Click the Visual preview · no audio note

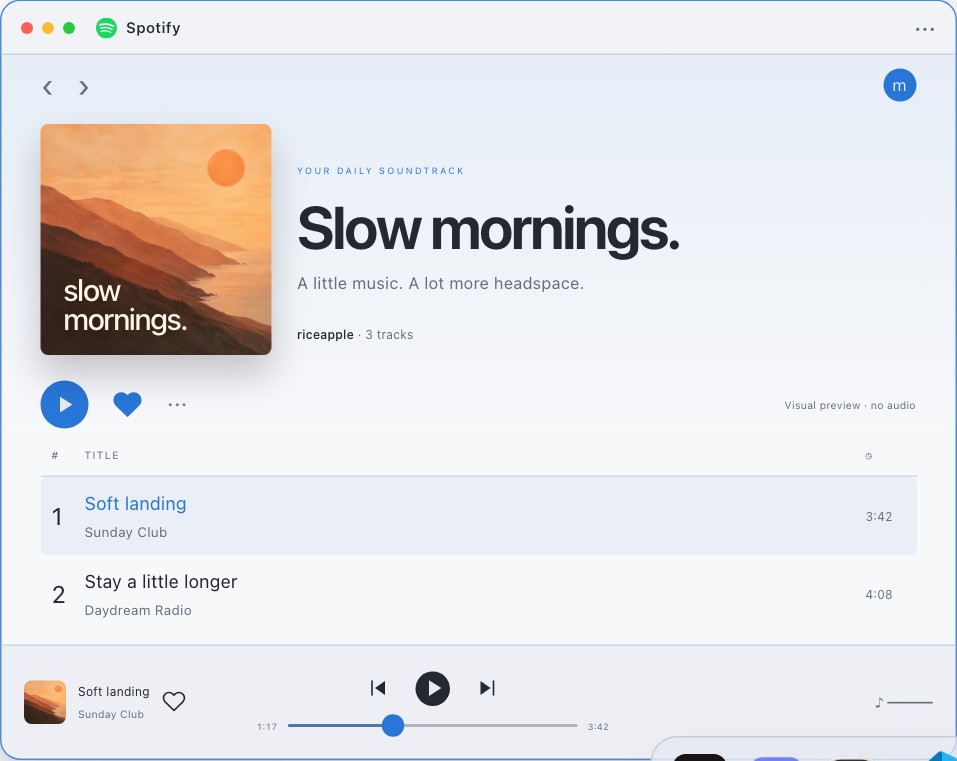coord(850,405)
